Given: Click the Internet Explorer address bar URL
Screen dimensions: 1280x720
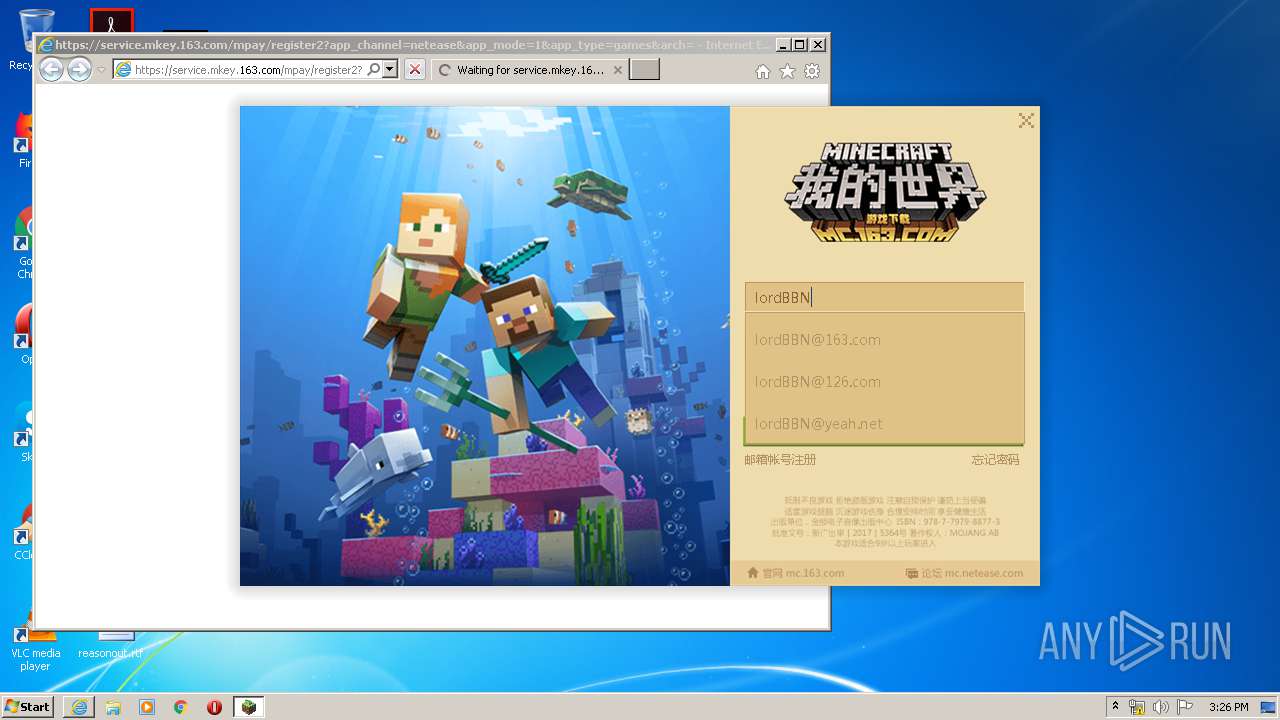Looking at the screenshot, I should pyautogui.click(x=248, y=70).
